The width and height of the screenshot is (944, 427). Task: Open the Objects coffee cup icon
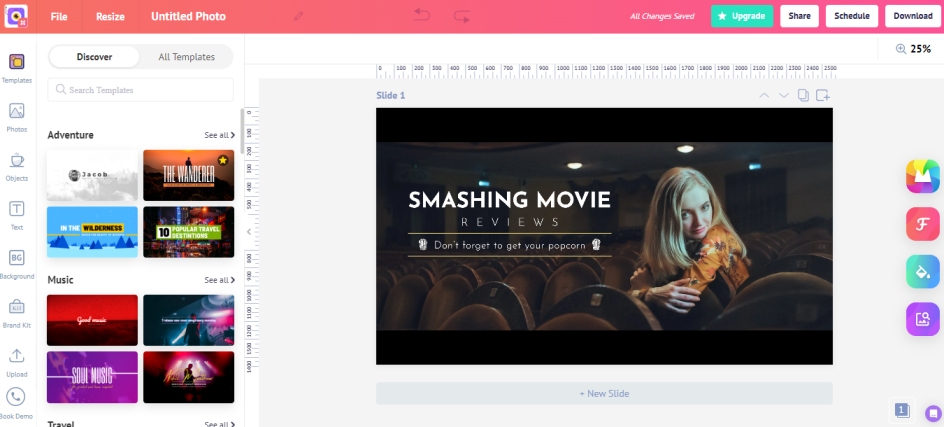[x=17, y=160]
